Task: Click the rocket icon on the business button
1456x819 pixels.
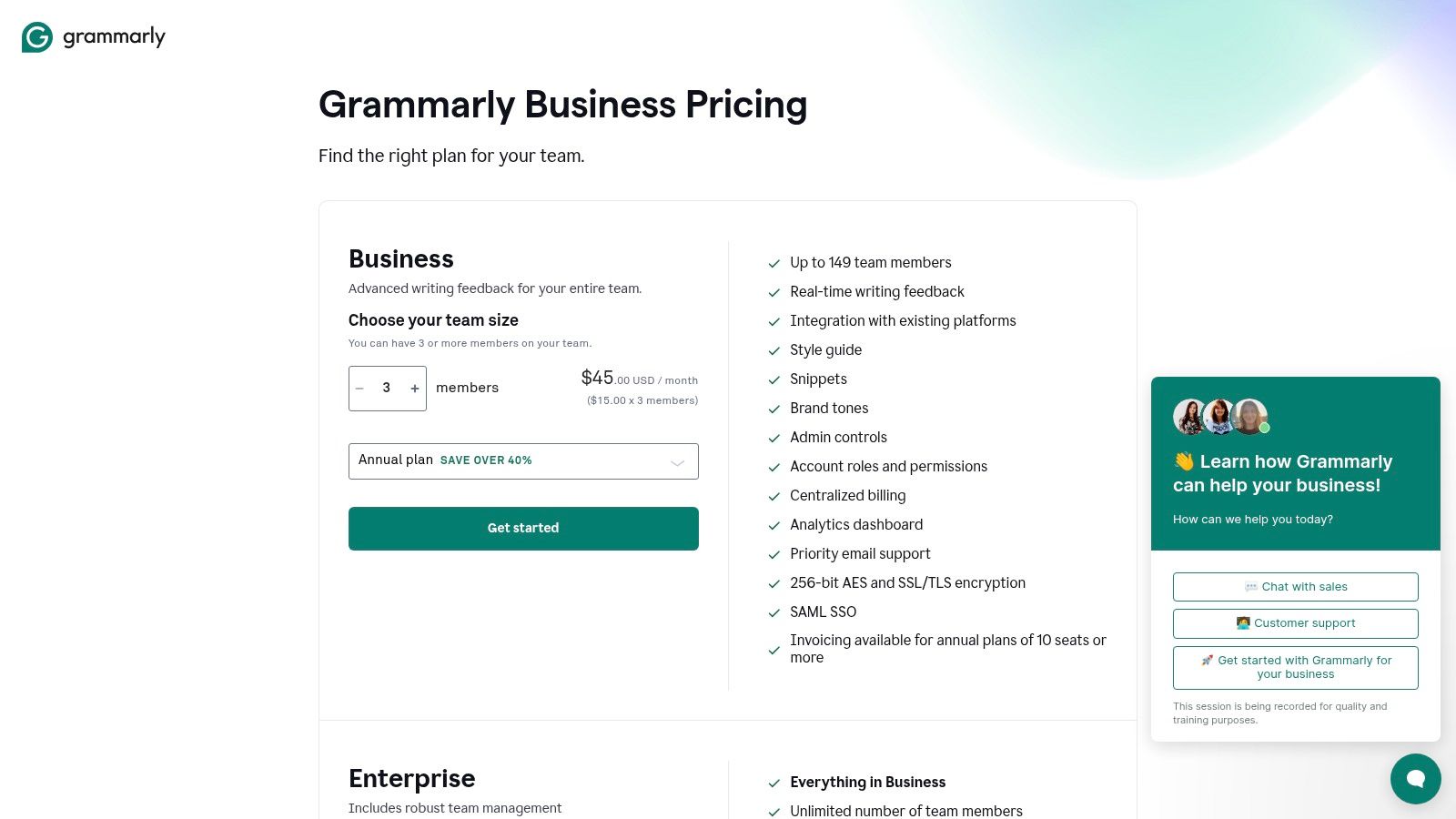Action: (1208, 660)
